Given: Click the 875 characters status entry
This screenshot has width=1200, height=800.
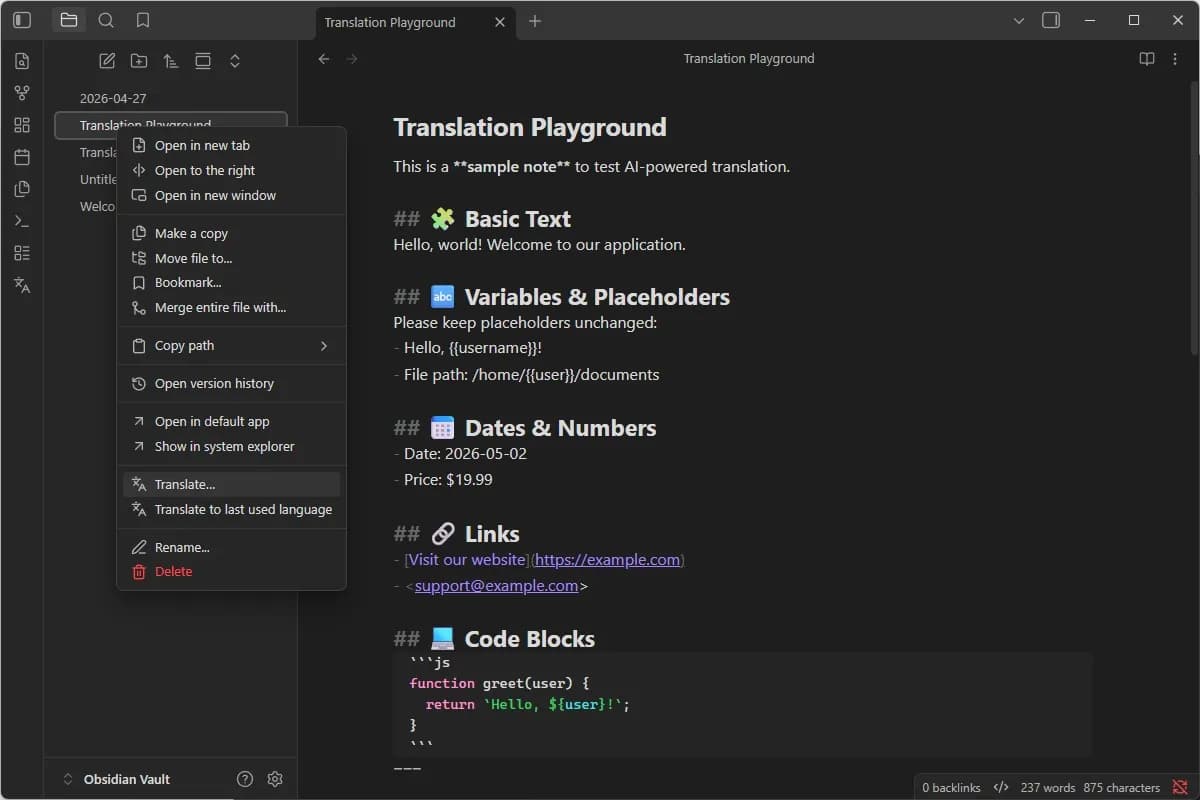Looking at the screenshot, I should click(x=1122, y=788).
